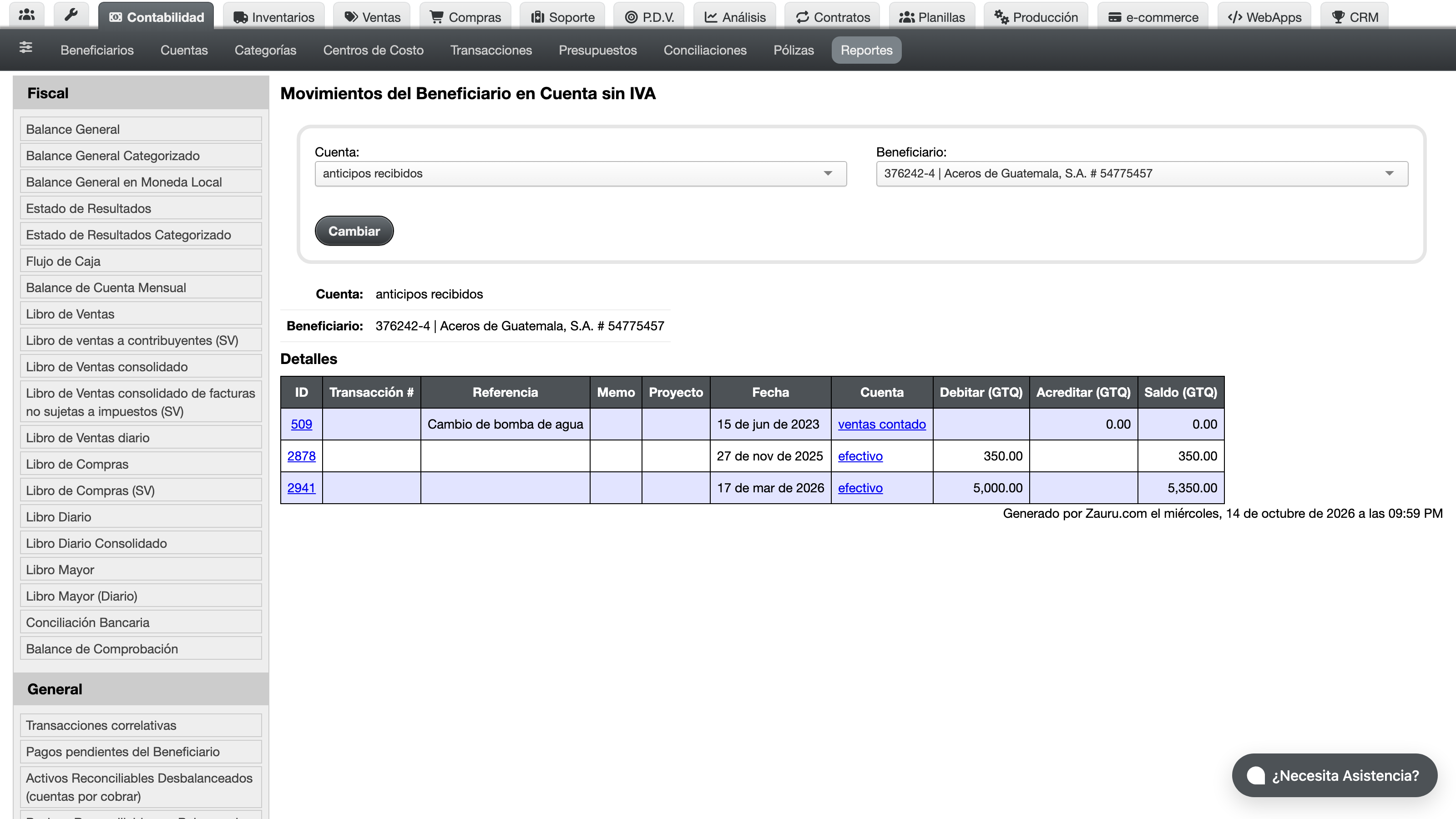Go to Transacciones submenu item
This screenshot has width=1456, height=819.
point(491,51)
